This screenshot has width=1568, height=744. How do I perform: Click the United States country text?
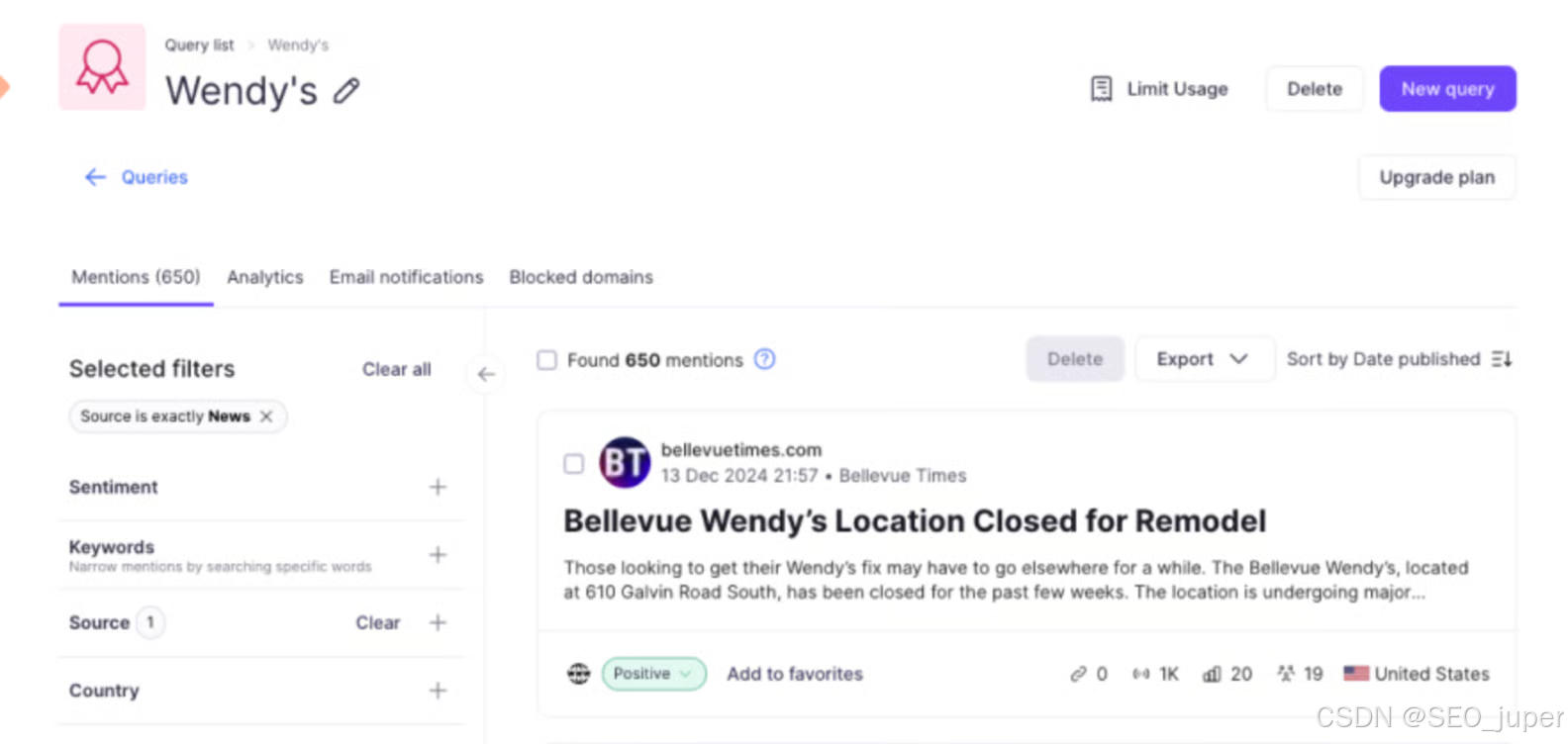[x=1431, y=674]
